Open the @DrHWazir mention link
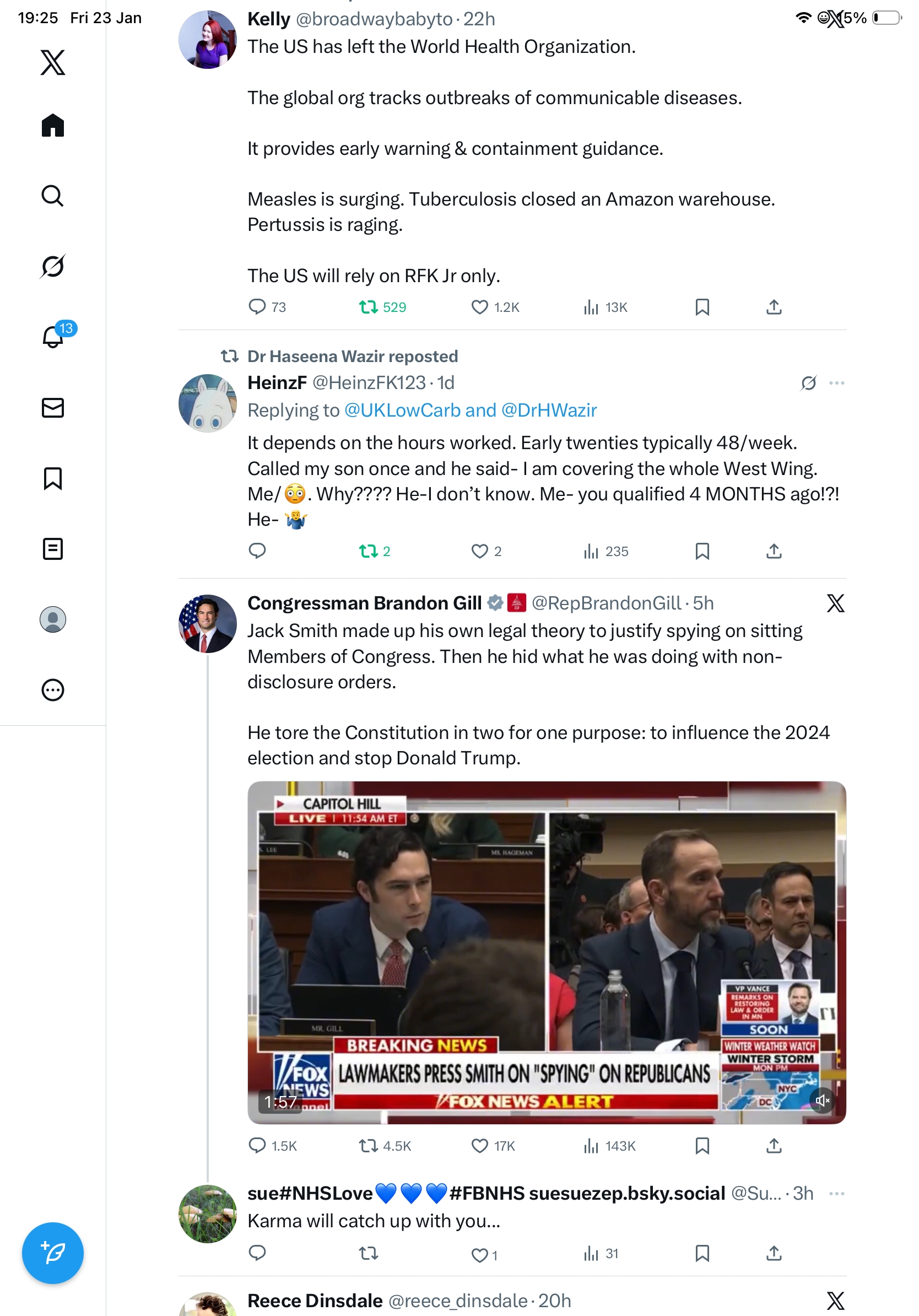The height and width of the screenshot is (1316, 919). [549, 411]
